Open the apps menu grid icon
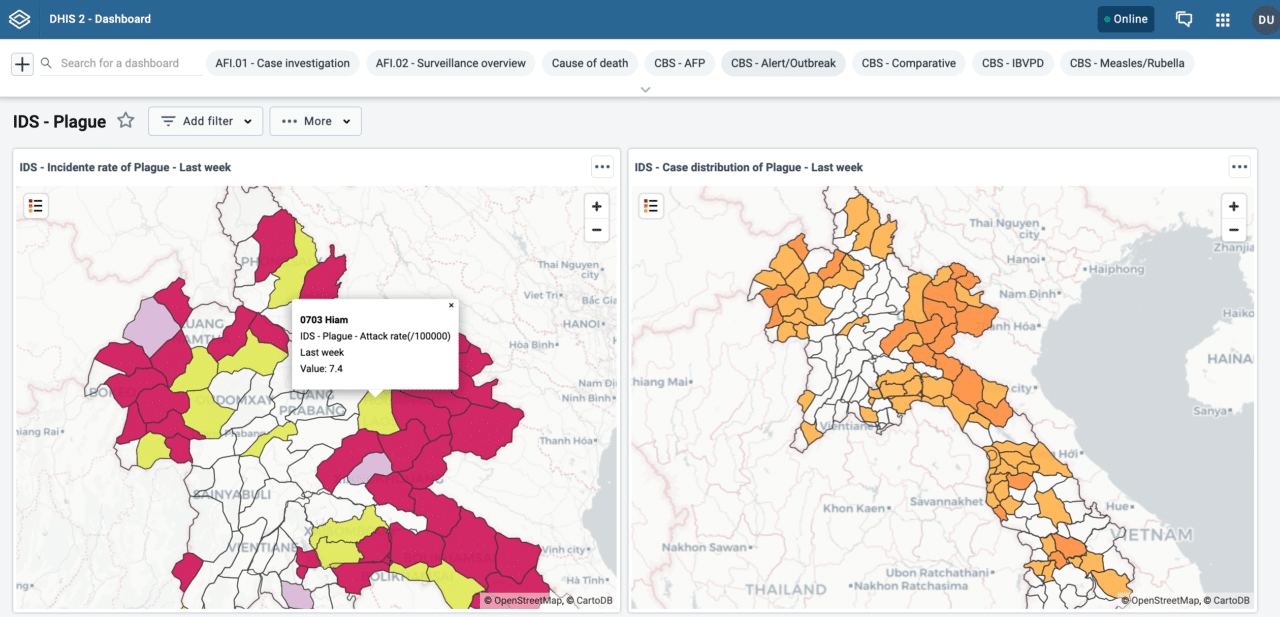 pos(1222,18)
